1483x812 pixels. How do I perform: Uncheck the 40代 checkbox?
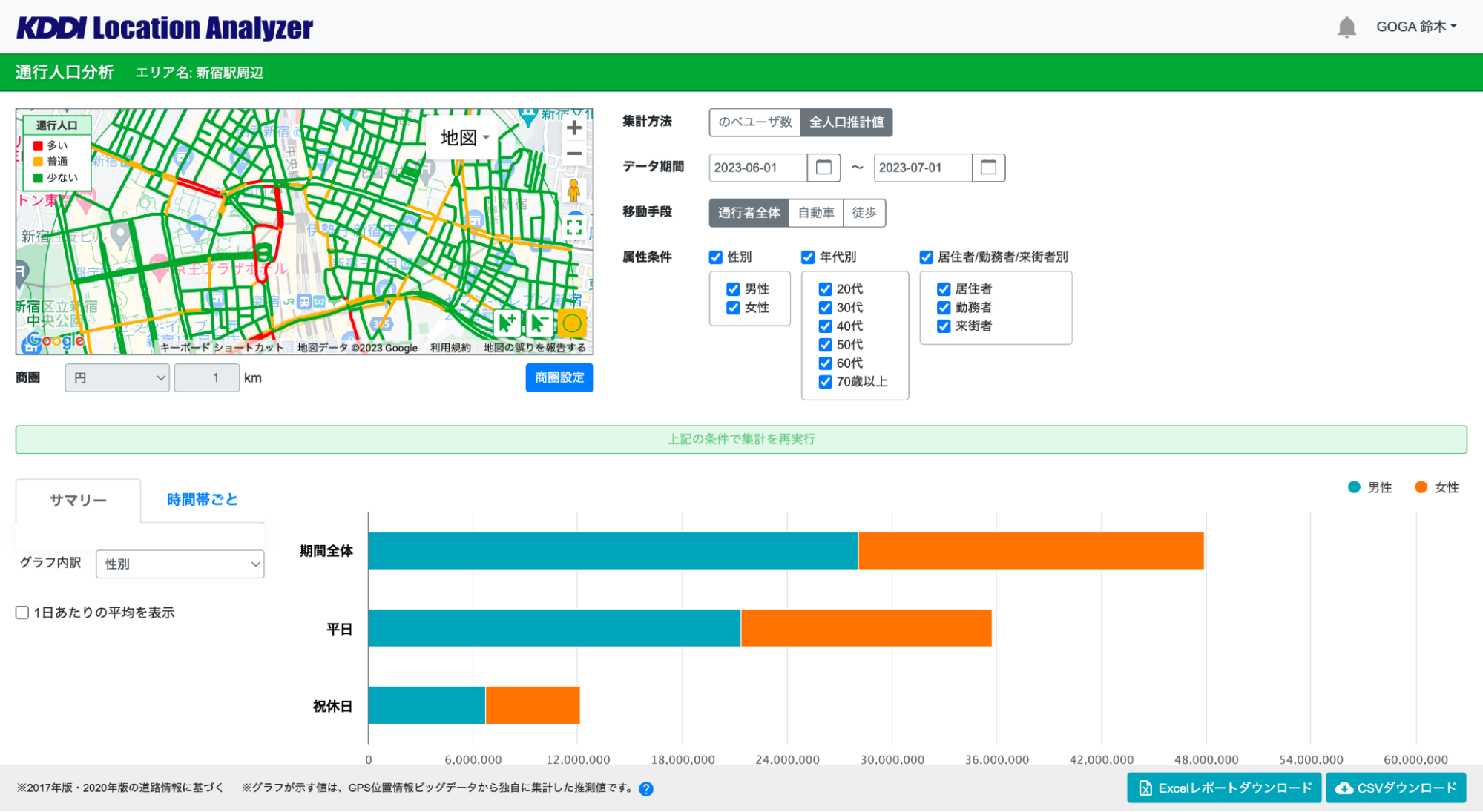[x=825, y=326]
